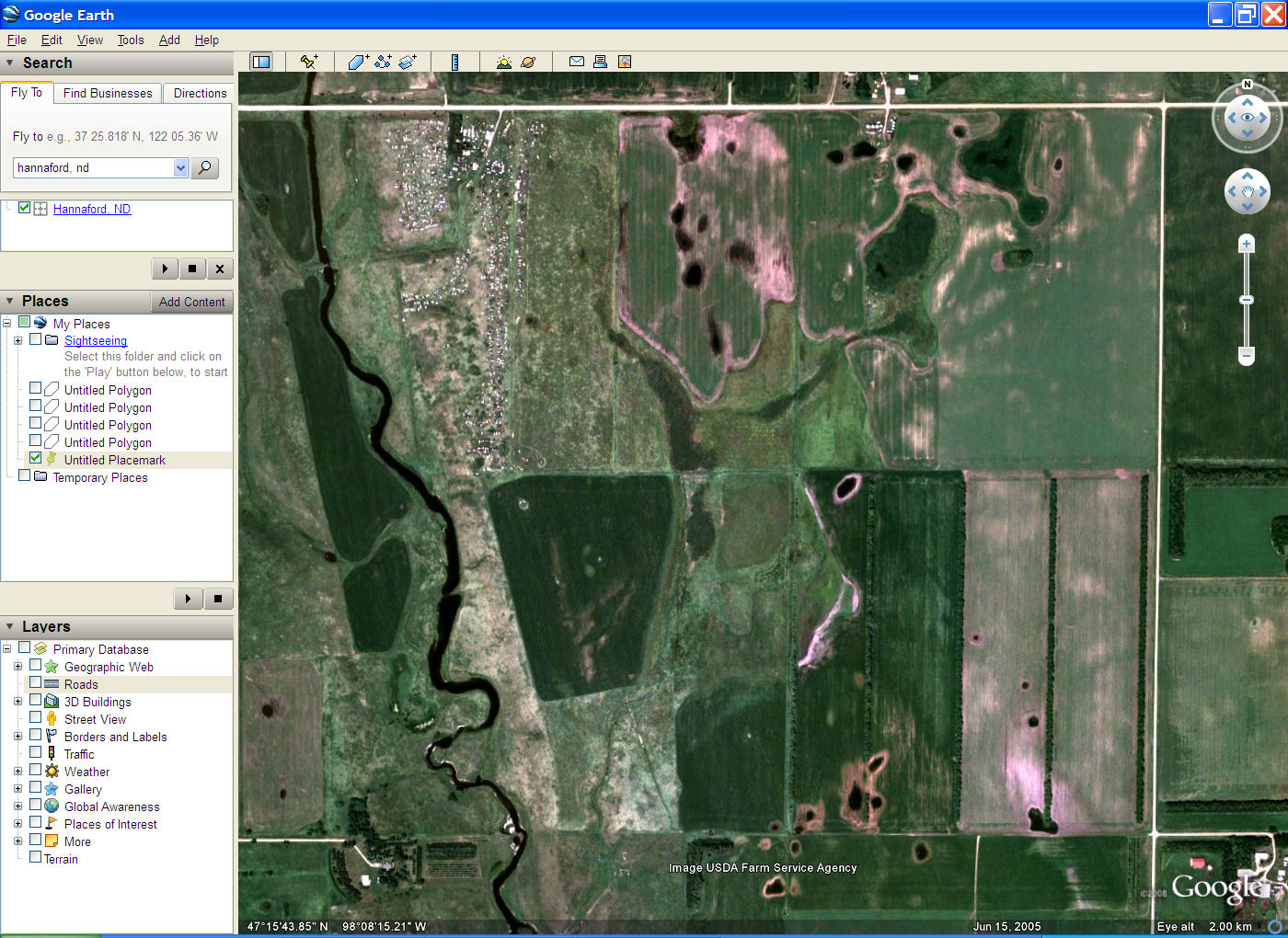Toggle the sidebar visibility icon
This screenshot has width=1288, height=938.
click(x=261, y=62)
